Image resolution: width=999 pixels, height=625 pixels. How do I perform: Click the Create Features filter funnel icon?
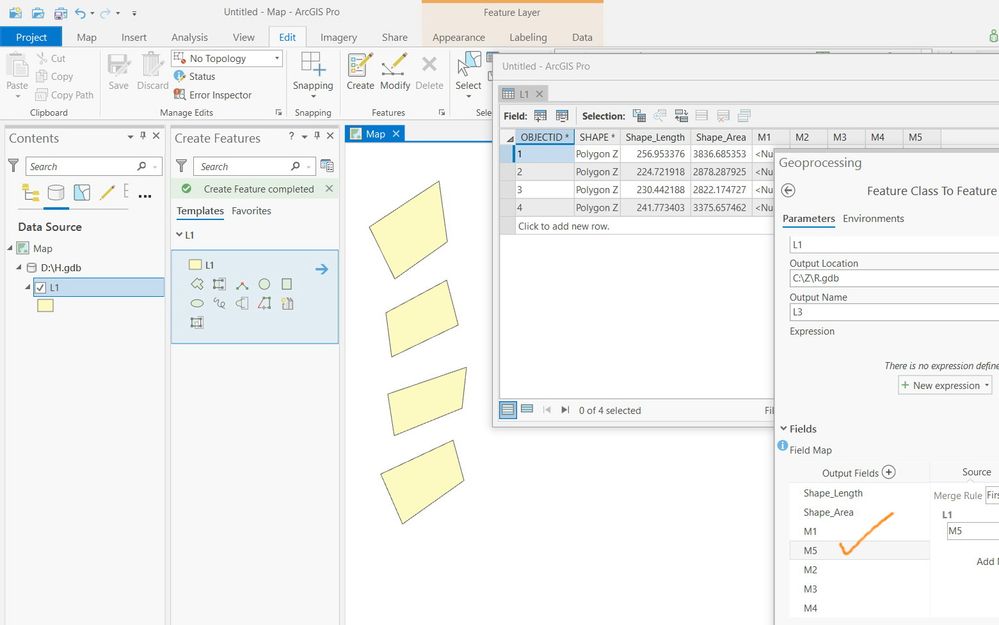(x=182, y=166)
